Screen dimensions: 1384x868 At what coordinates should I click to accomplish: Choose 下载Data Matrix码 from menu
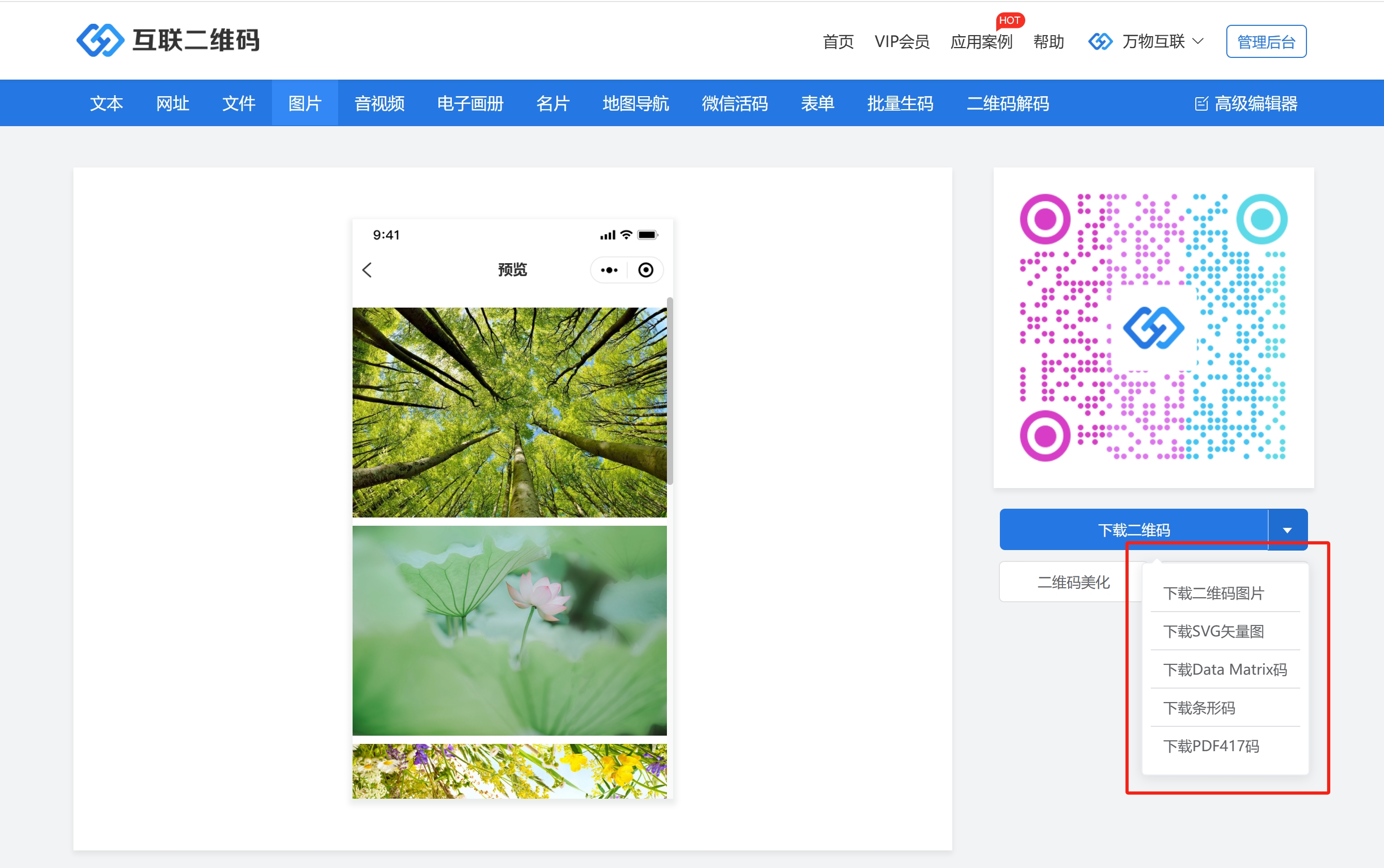pyautogui.click(x=1225, y=669)
